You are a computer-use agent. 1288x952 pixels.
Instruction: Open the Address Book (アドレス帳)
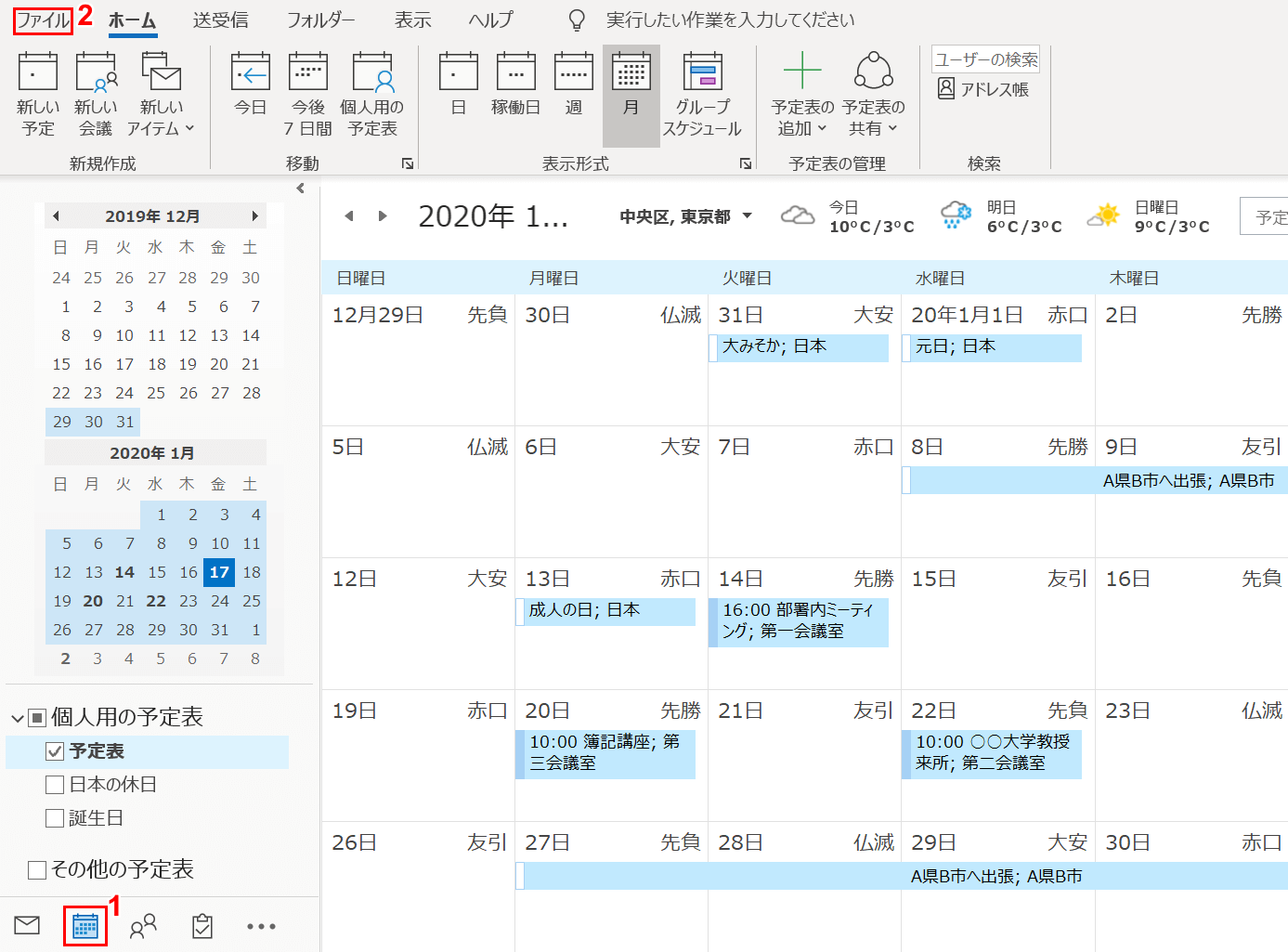coord(983,89)
